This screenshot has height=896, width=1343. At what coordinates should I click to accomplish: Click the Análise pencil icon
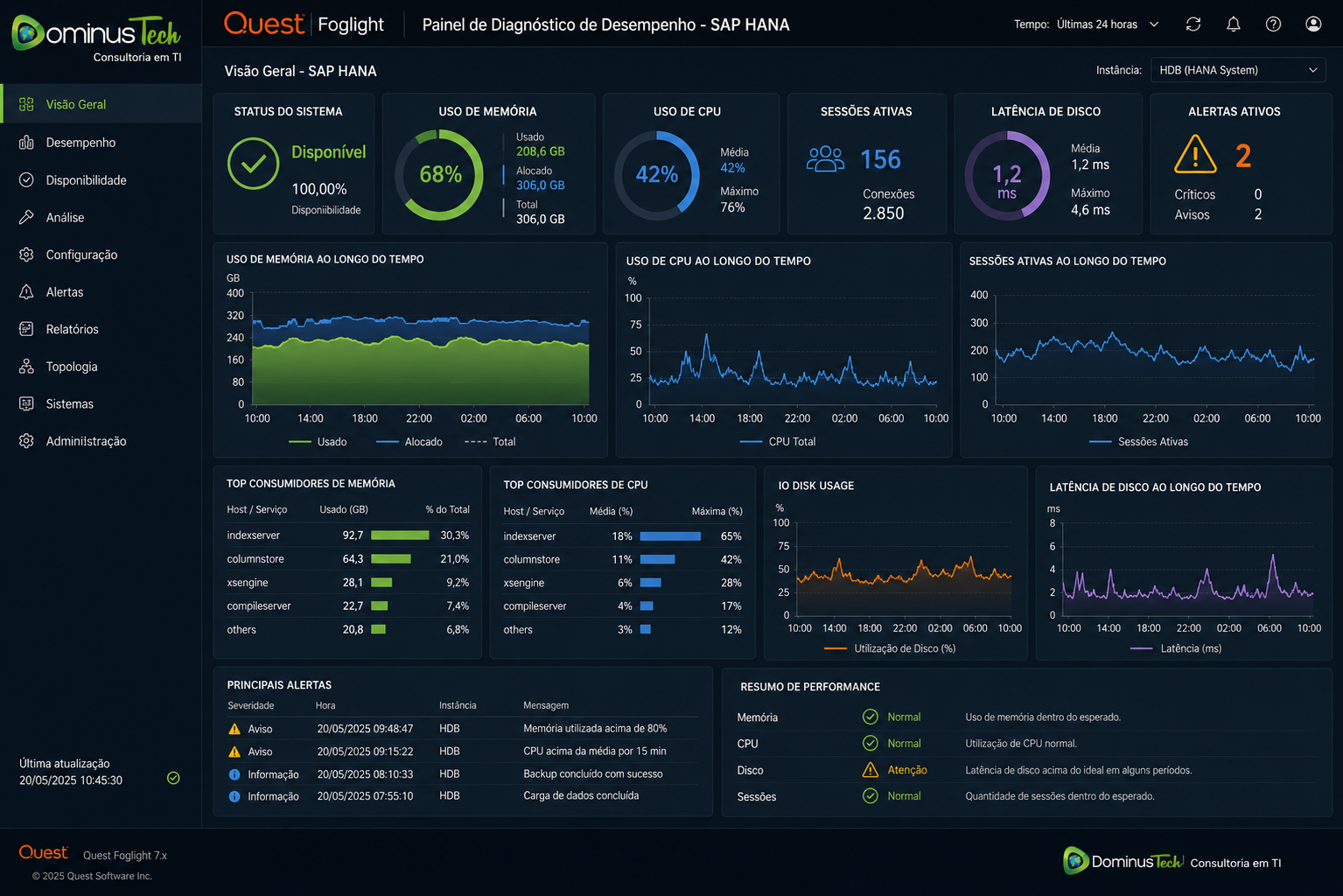26,217
